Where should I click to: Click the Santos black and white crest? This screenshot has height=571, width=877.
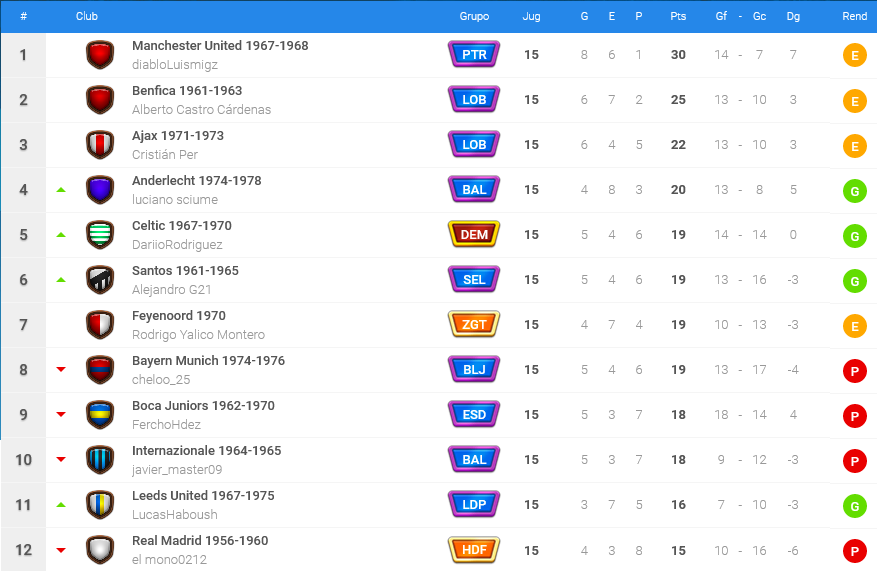[100, 280]
